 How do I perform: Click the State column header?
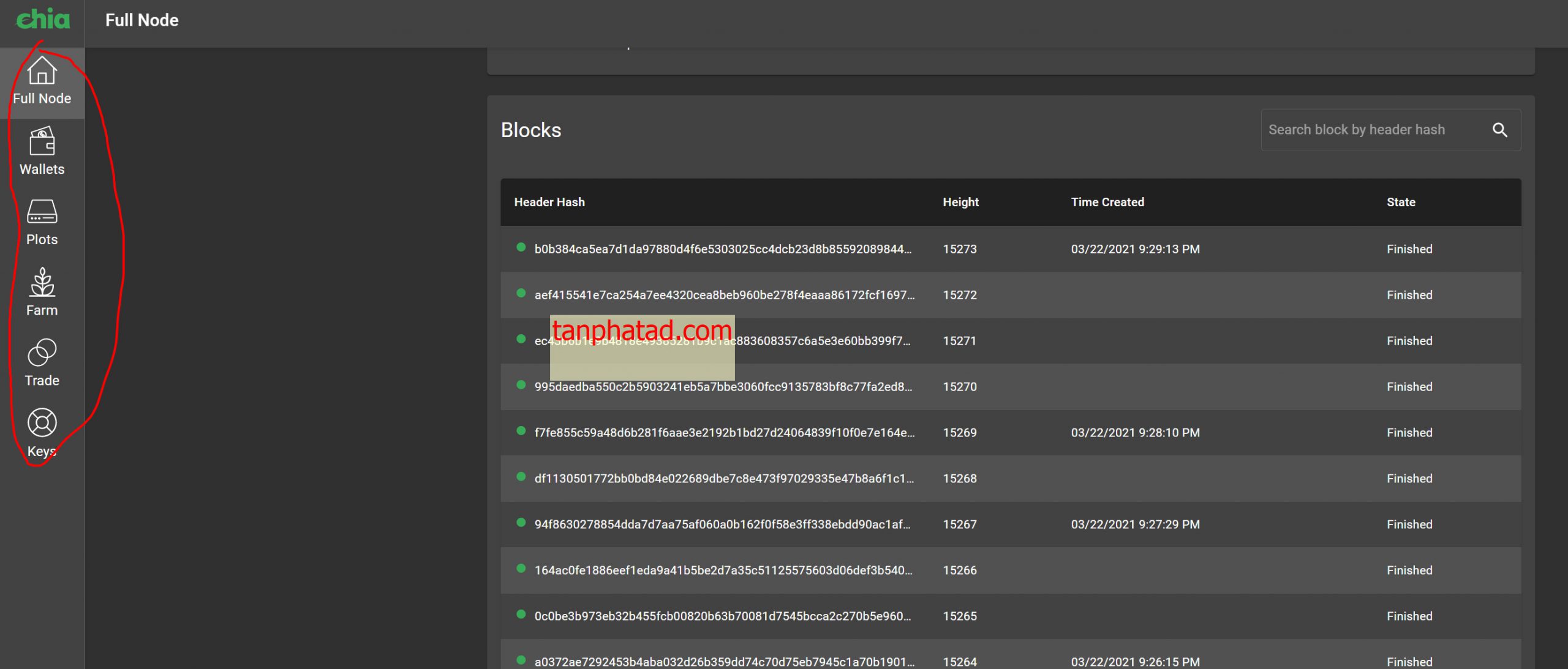tap(1400, 202)
